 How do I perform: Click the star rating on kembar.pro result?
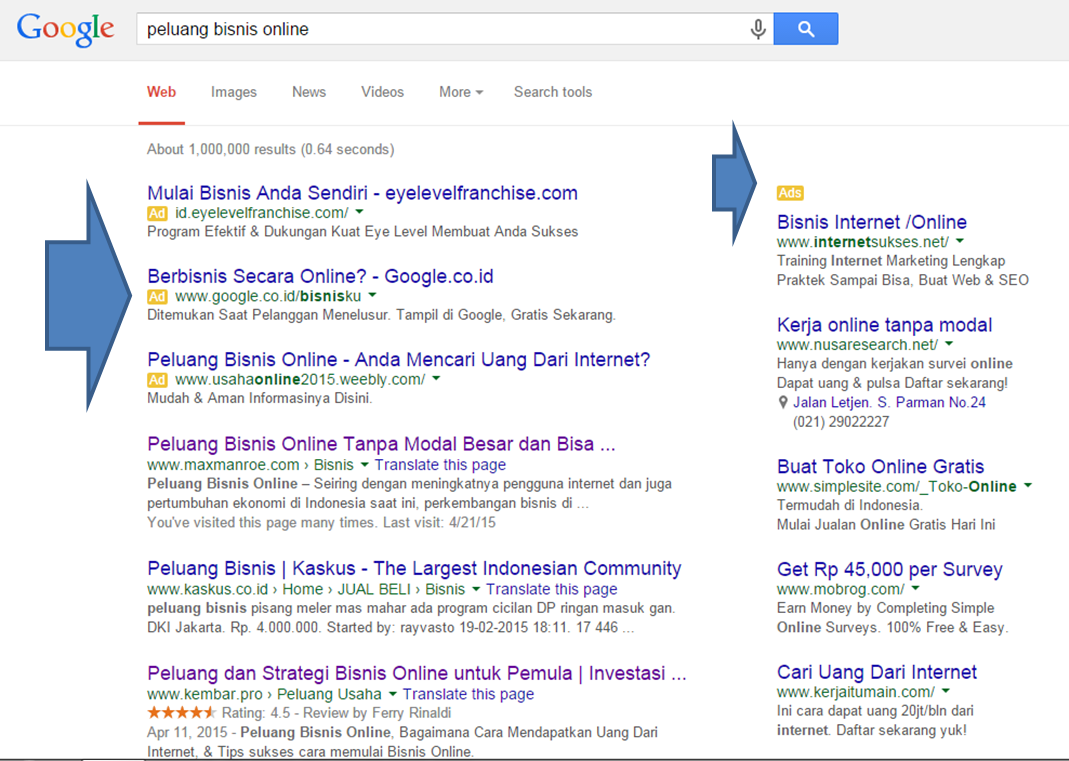tap(181, 713)
